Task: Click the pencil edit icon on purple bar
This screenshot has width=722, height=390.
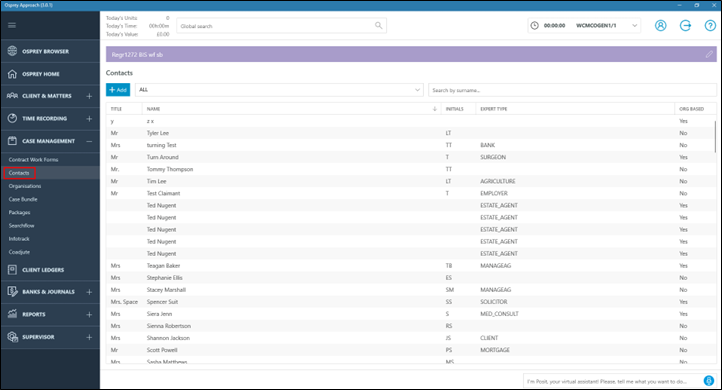Action: (x=709, y=54)
